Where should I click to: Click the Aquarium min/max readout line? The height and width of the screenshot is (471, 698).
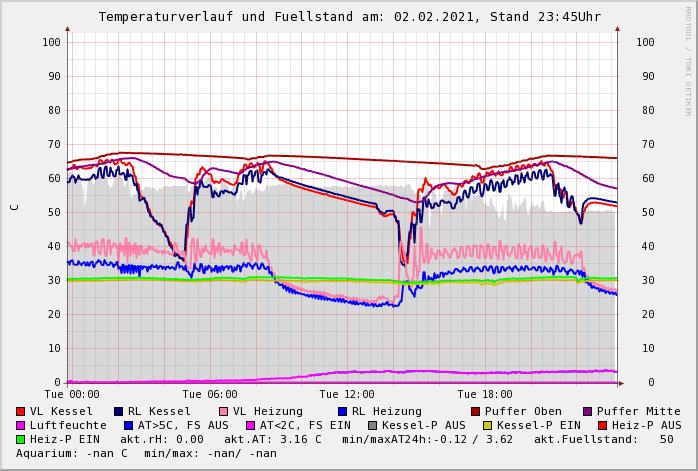click(146, 453)
